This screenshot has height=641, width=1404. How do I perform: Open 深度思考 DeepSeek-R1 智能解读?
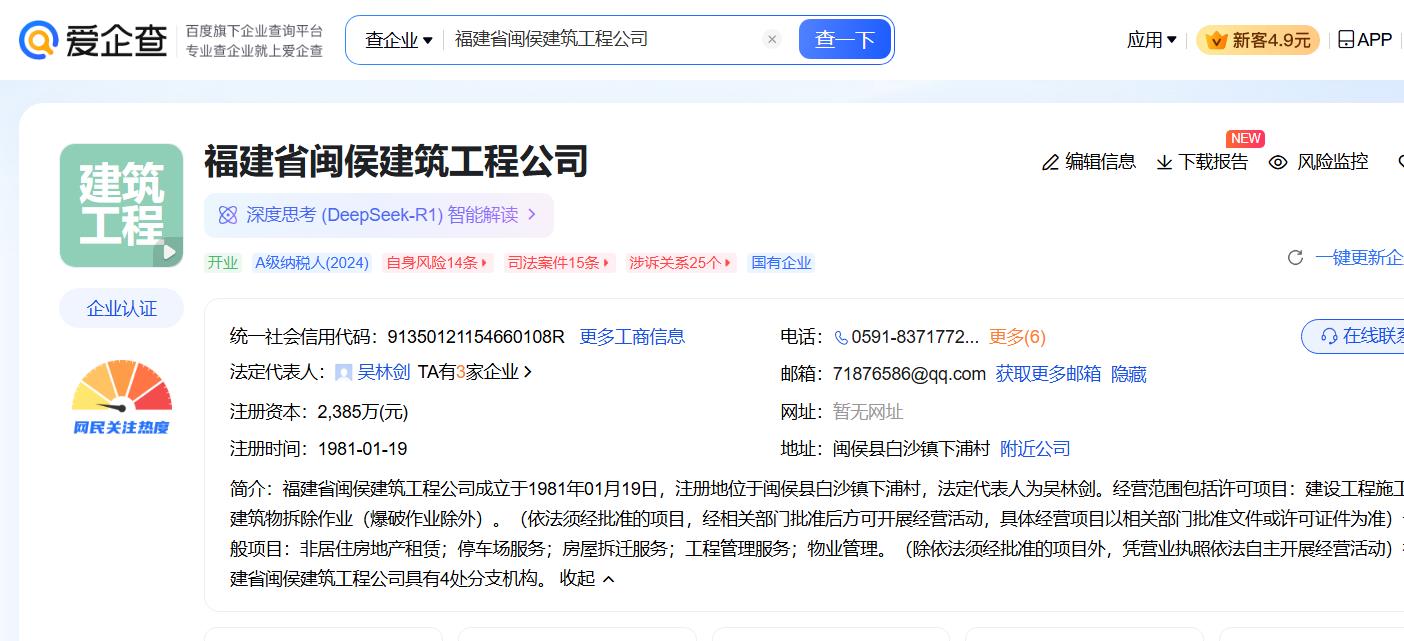tap(379, 215)
